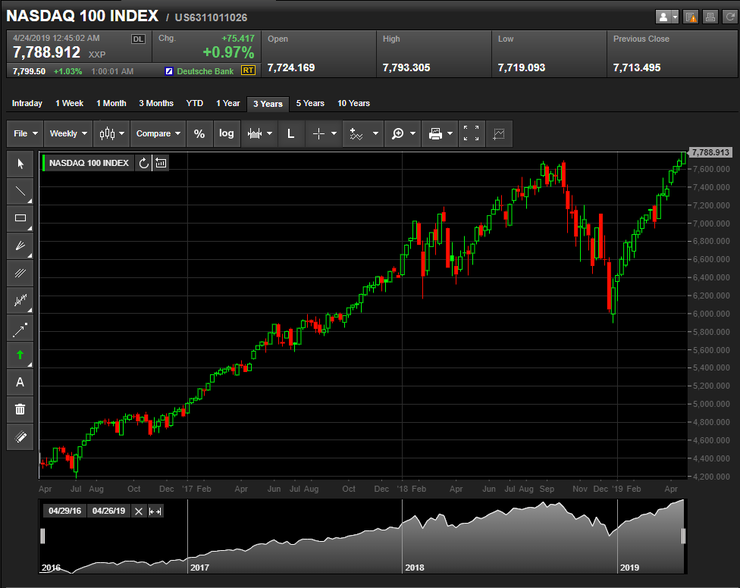Click the chart settings icon next to series reload
Image resolution: width=740 pixels, height=588 pixels.
[161, 163]
